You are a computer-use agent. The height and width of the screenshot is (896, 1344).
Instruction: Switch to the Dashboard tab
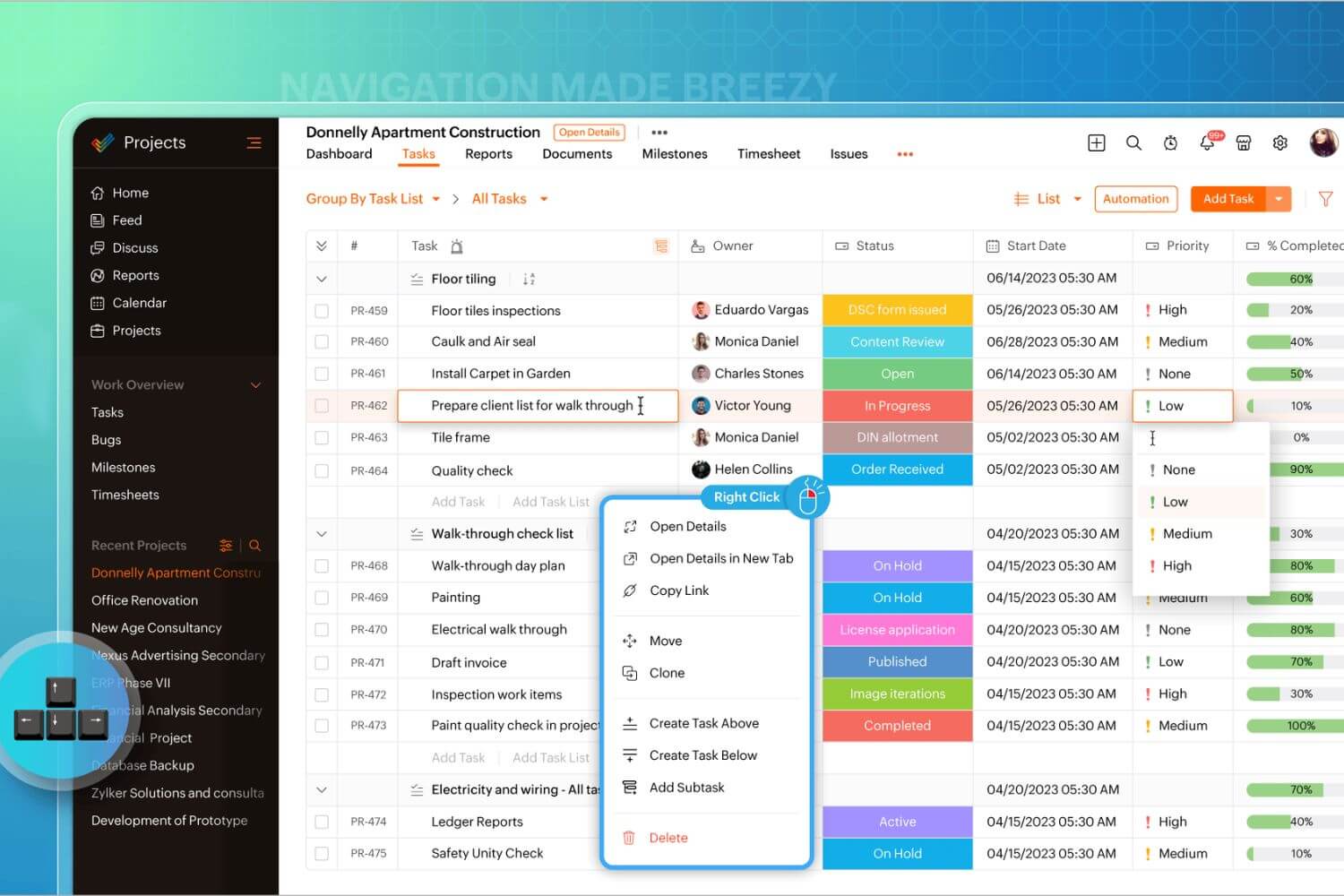tap(339, 154)
